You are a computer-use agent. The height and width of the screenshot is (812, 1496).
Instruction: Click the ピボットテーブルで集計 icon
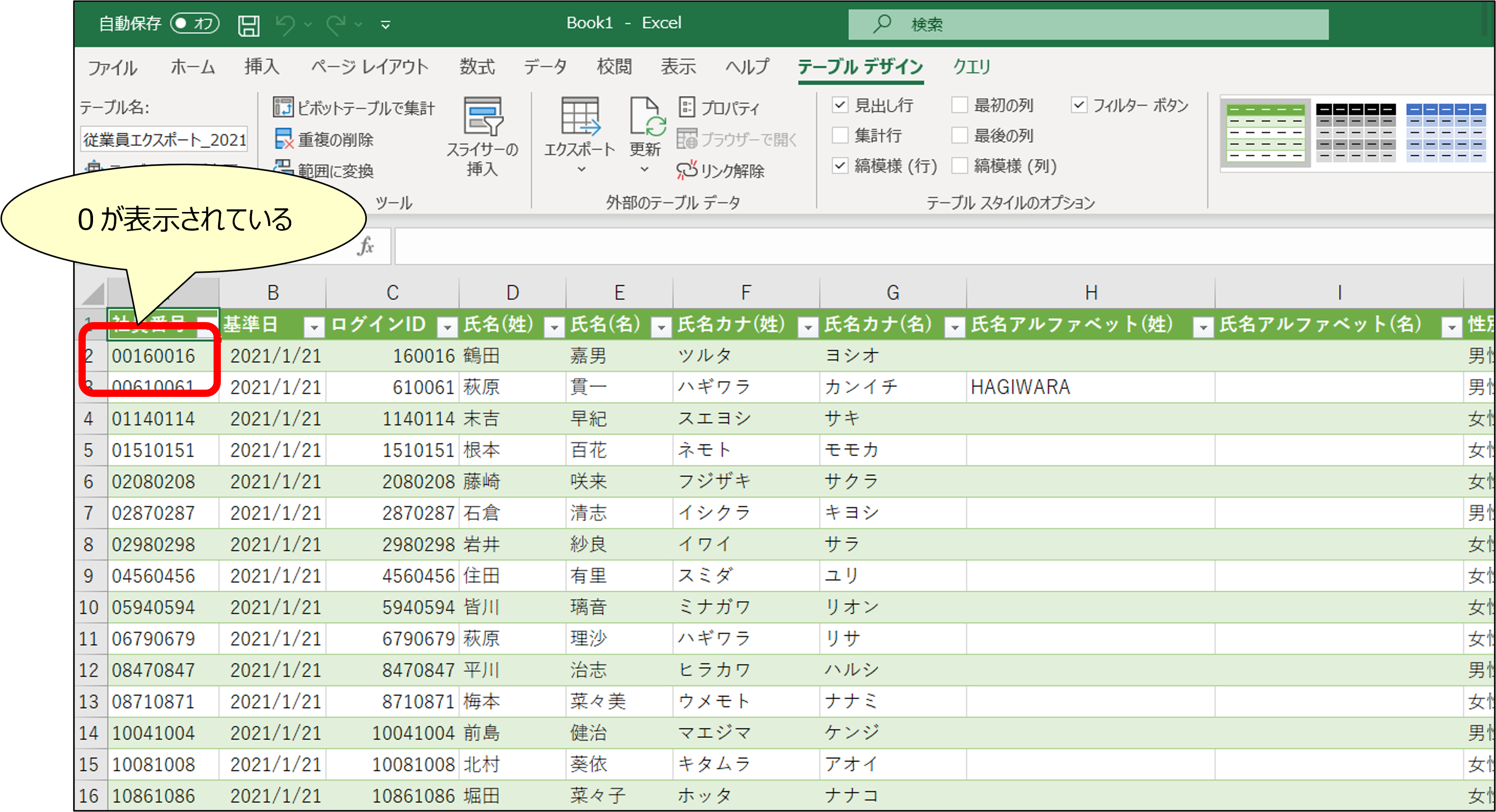click(283, 107)
